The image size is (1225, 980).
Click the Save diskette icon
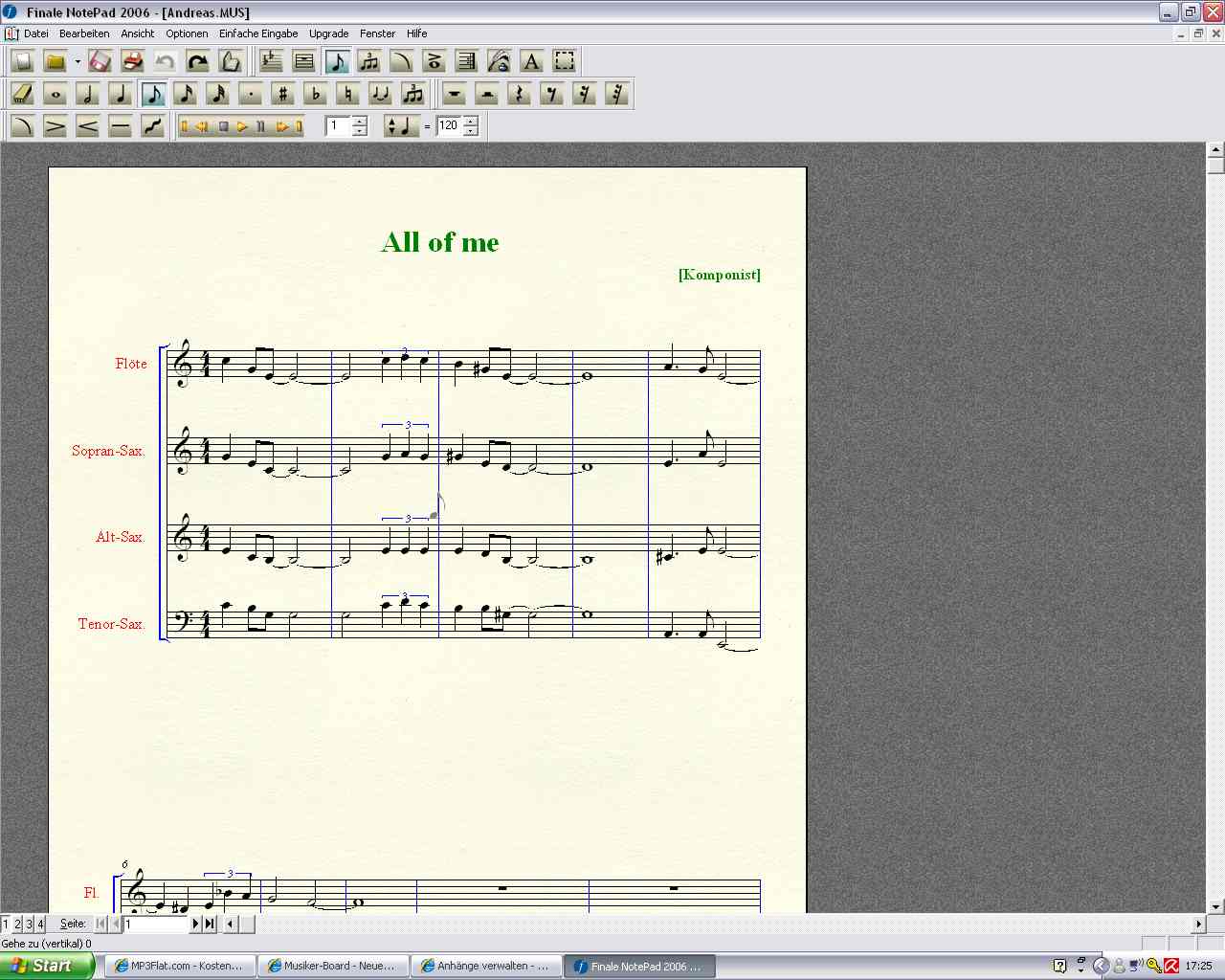(x=100, y=61)
